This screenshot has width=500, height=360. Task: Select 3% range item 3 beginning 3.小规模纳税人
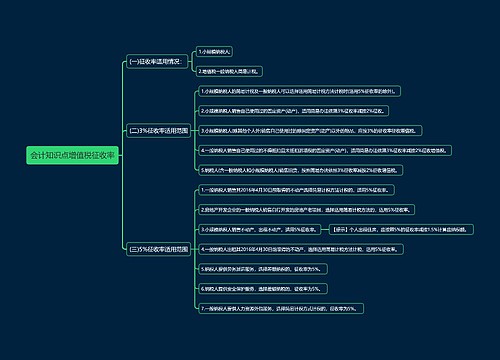click(310, 131)
